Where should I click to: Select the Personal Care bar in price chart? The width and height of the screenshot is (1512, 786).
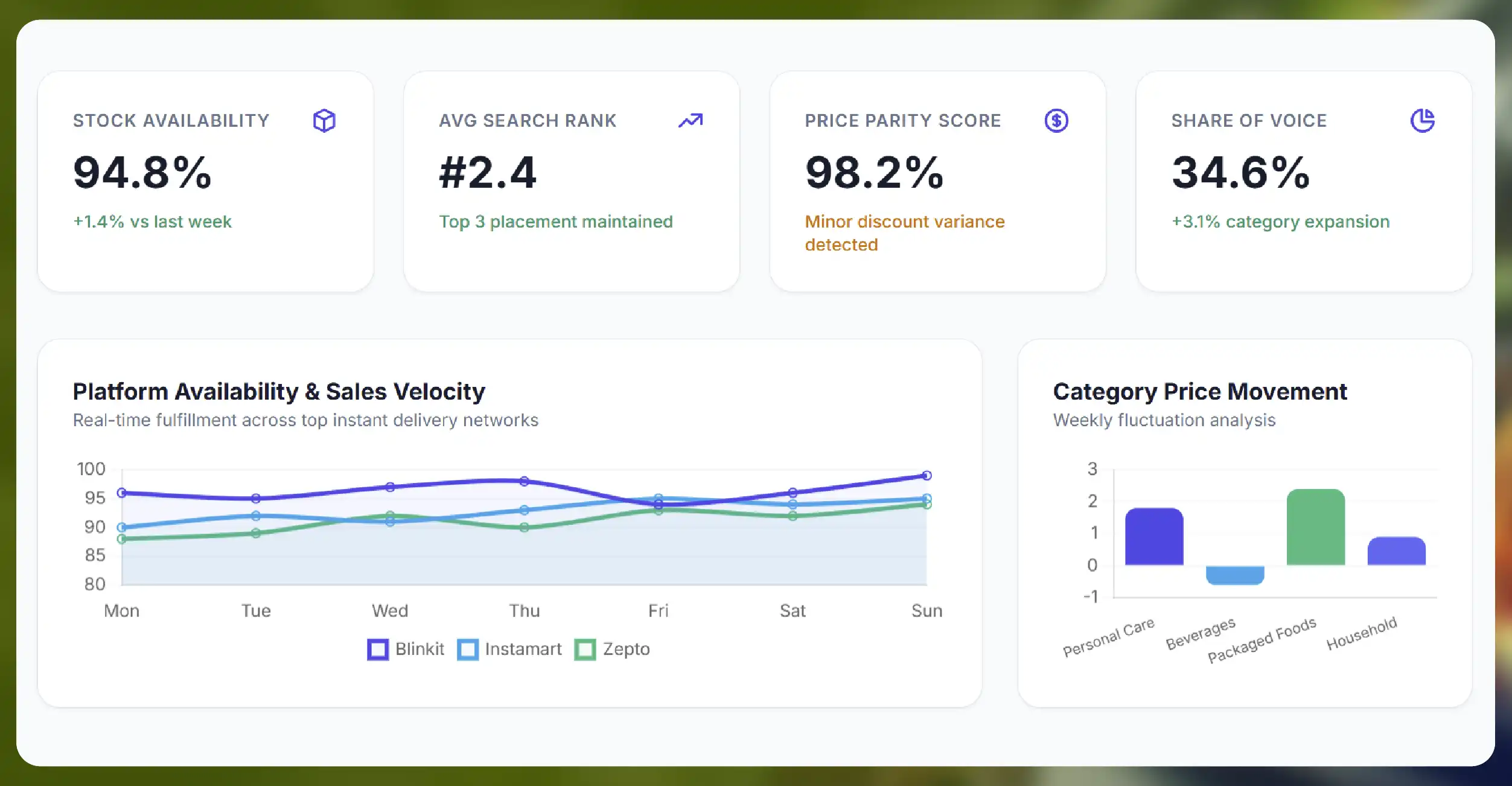pyautogui.click(x=1154, y=537)
